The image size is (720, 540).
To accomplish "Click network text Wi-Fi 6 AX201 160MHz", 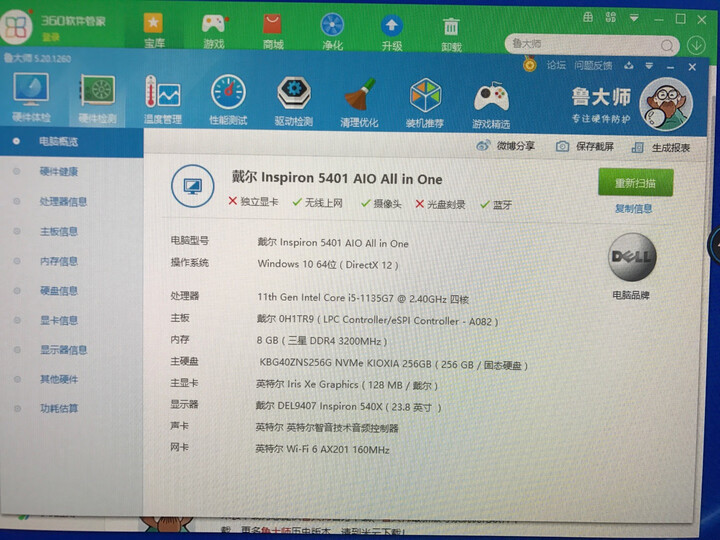I will (x=322, y=449).
